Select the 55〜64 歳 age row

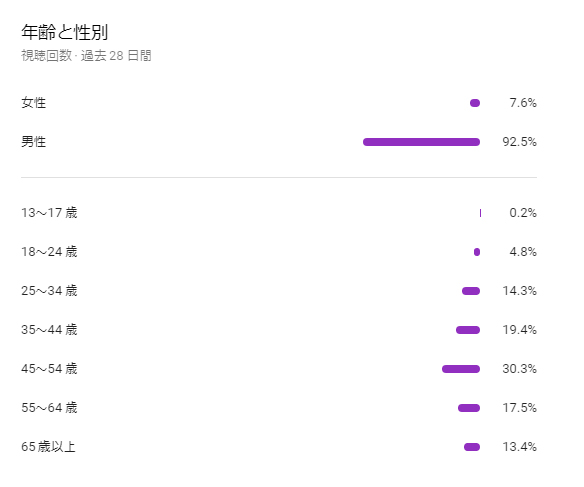tap(279, 408)
